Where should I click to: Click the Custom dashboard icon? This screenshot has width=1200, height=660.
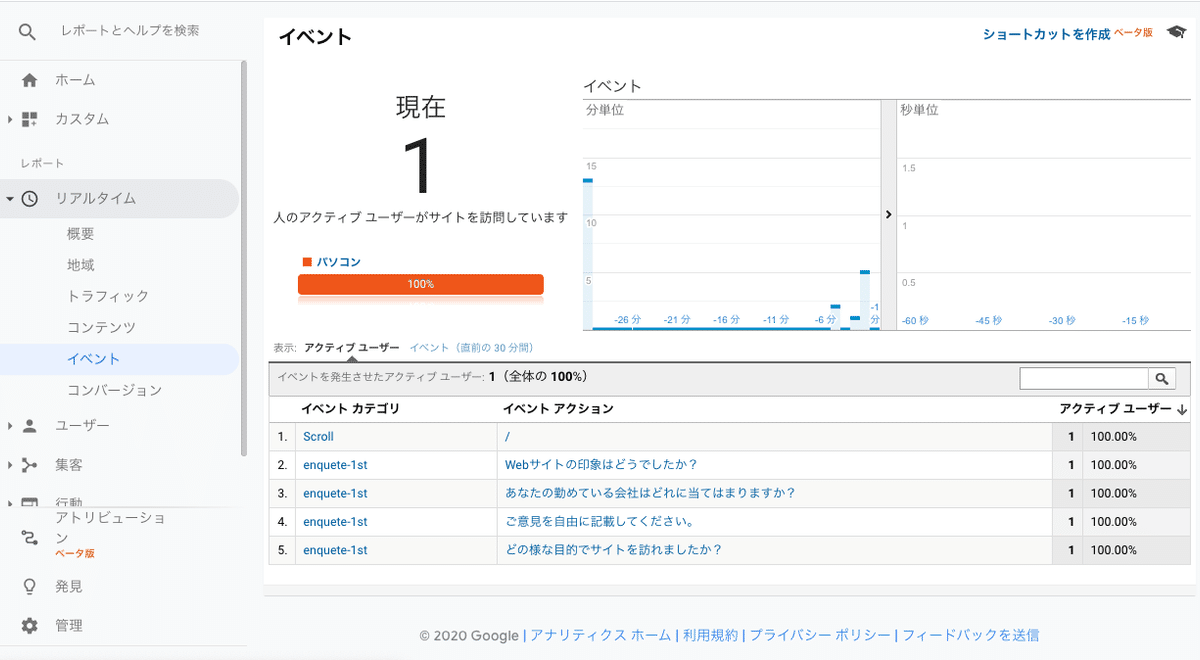[29, 119]
